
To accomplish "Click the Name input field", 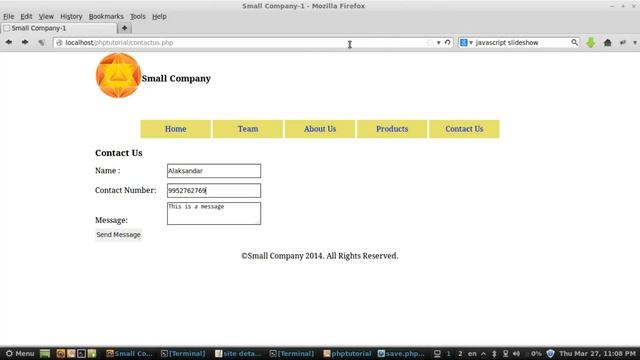I will (x=214, y=171).
